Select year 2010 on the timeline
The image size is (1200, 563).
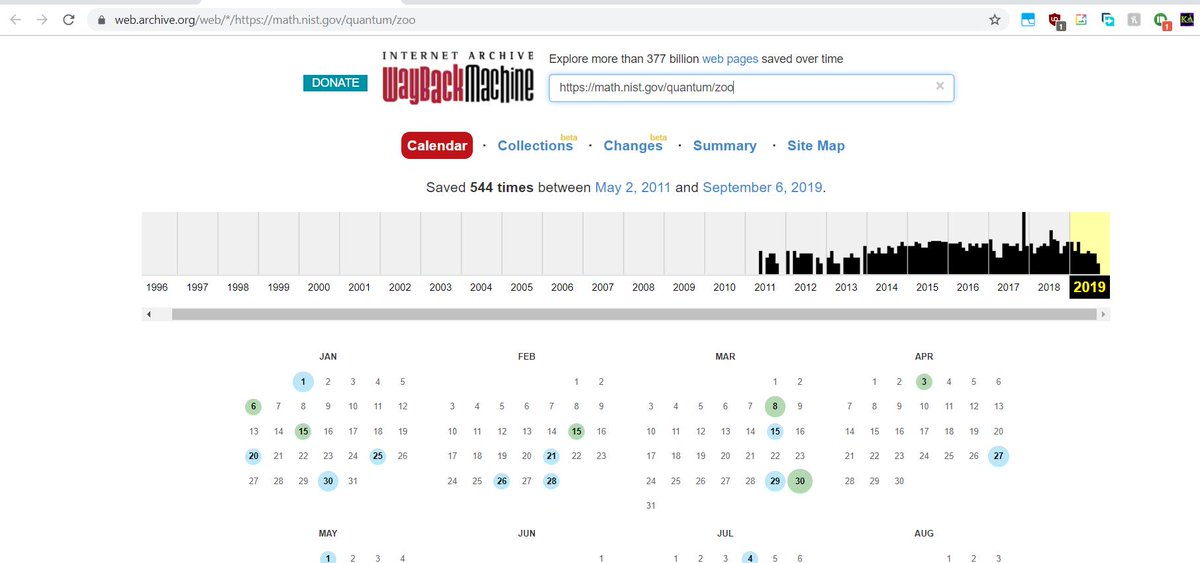pos(725,287)
